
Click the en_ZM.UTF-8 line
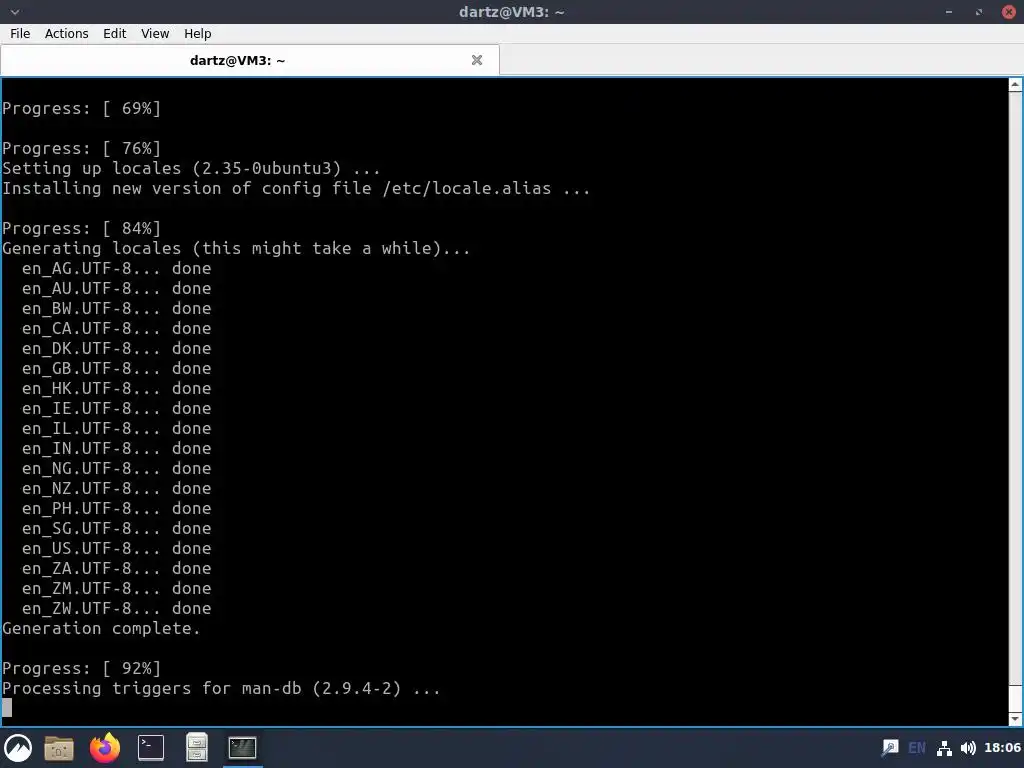pos(116,588)
